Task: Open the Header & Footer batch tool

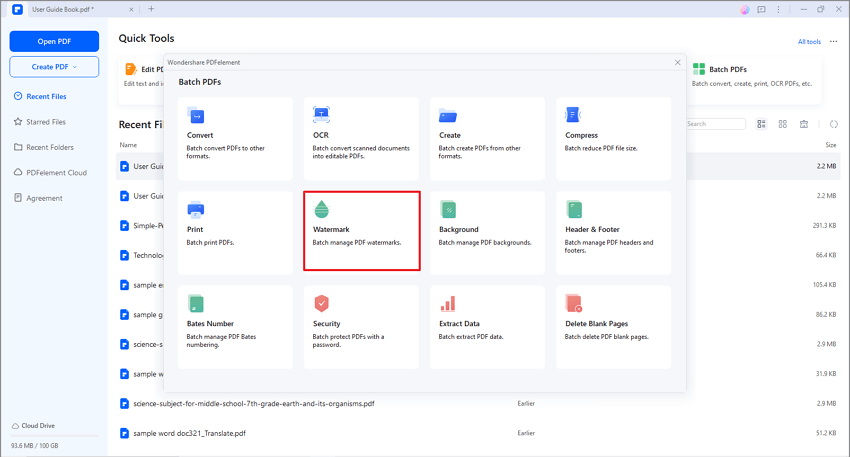Action: 613,233
